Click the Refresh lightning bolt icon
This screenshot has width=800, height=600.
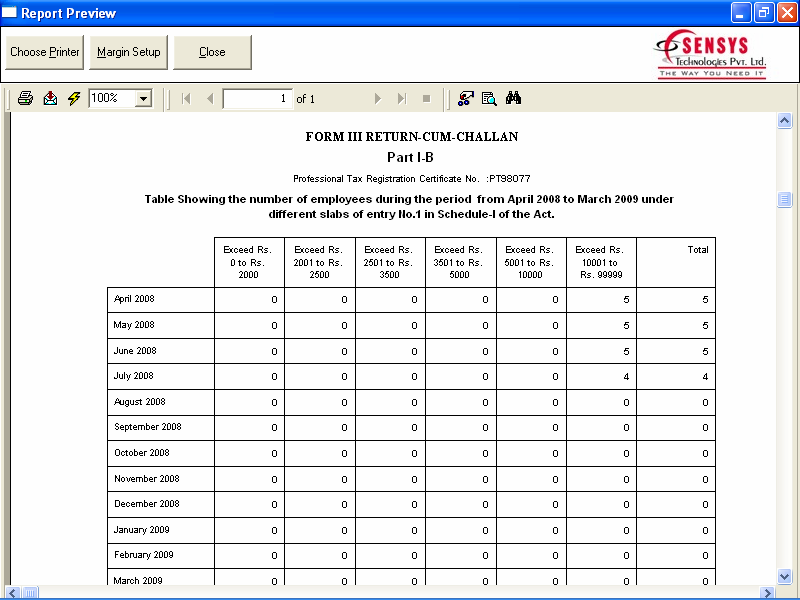[x=74, y=98]
